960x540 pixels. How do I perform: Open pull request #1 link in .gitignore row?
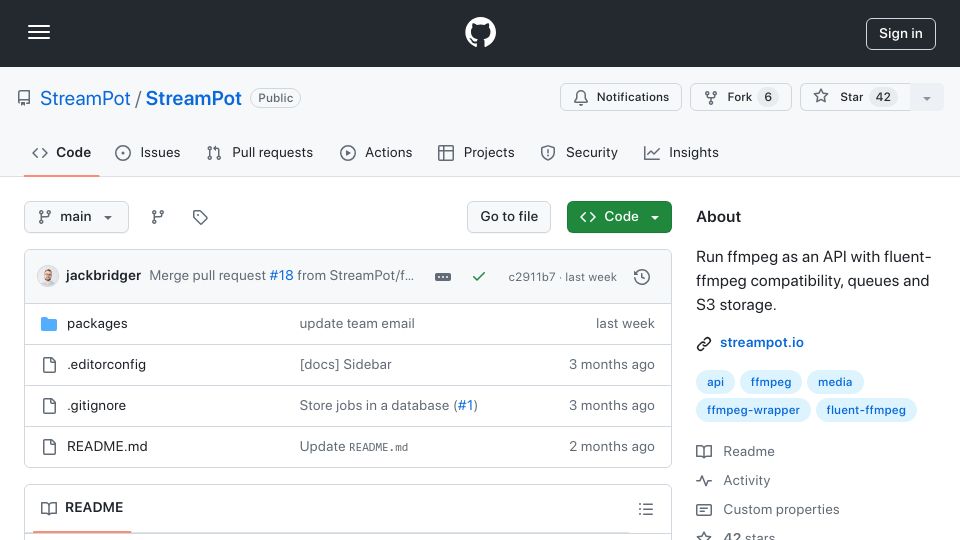click(465, 405)
